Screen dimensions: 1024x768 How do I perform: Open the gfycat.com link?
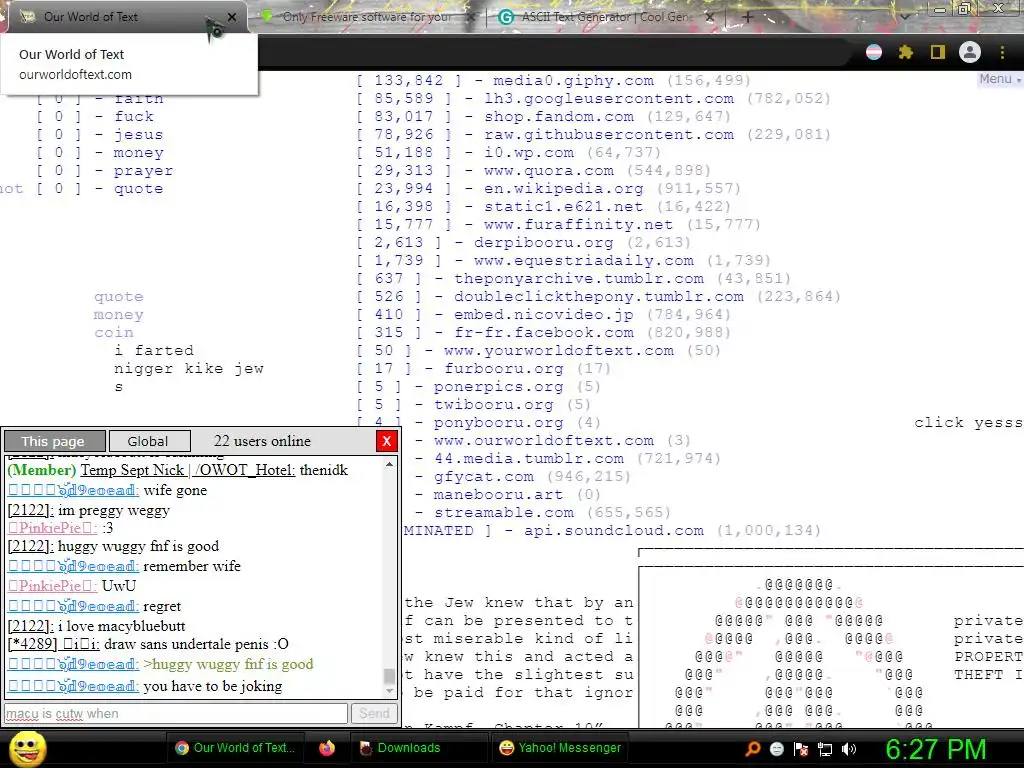click(x=483, y=476)
